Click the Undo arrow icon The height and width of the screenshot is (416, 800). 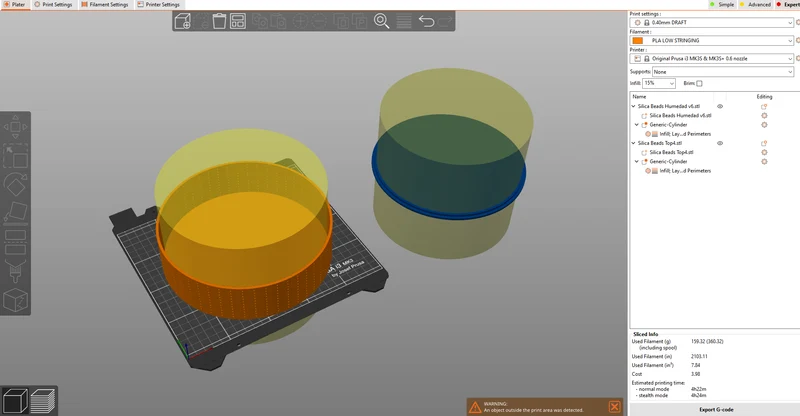[x=426, y=21]
